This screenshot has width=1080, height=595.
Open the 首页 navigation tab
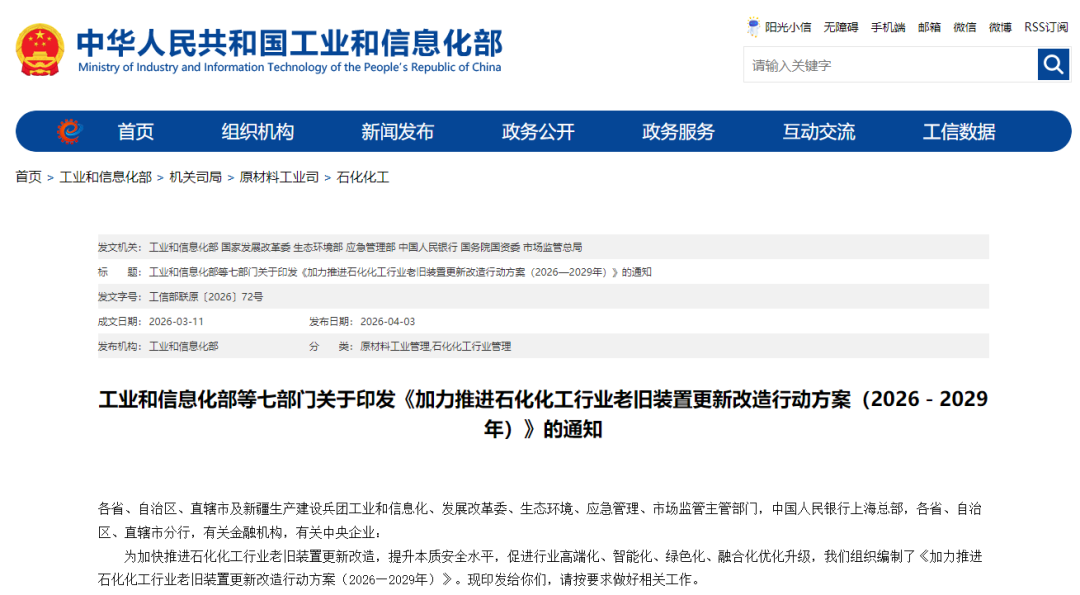[x=136, y=132]
